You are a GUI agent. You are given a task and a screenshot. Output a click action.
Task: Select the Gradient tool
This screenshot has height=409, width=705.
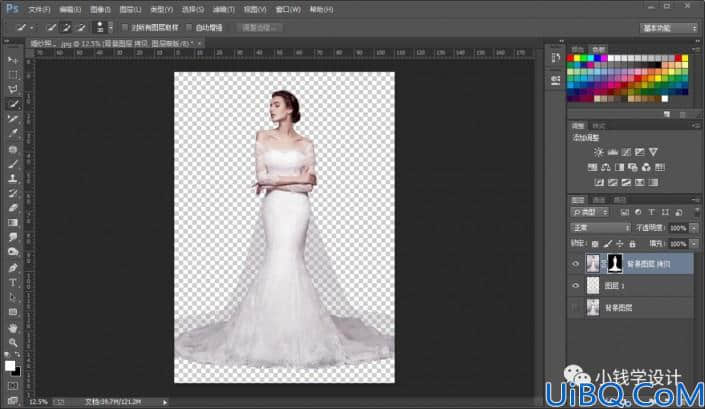click(x=13, y=223)
